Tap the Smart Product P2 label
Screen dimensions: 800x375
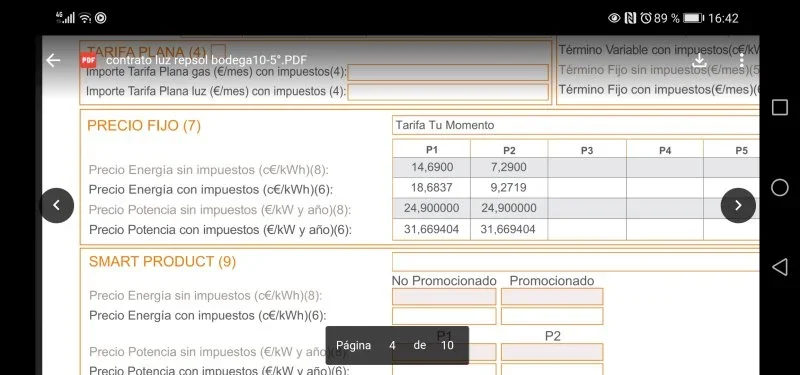point(553,336)
